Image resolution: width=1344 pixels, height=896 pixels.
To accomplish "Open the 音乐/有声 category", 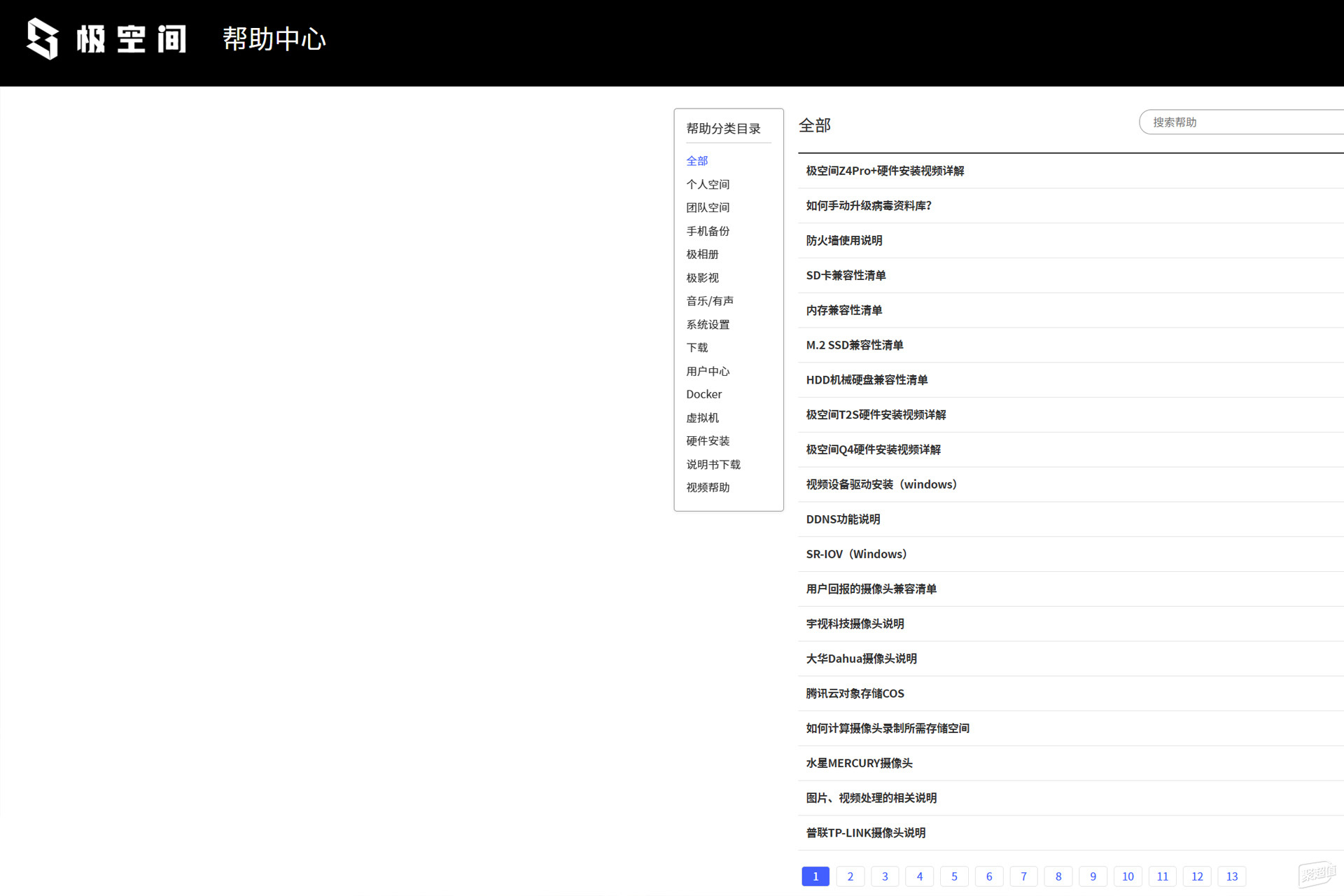I will 710,301.
